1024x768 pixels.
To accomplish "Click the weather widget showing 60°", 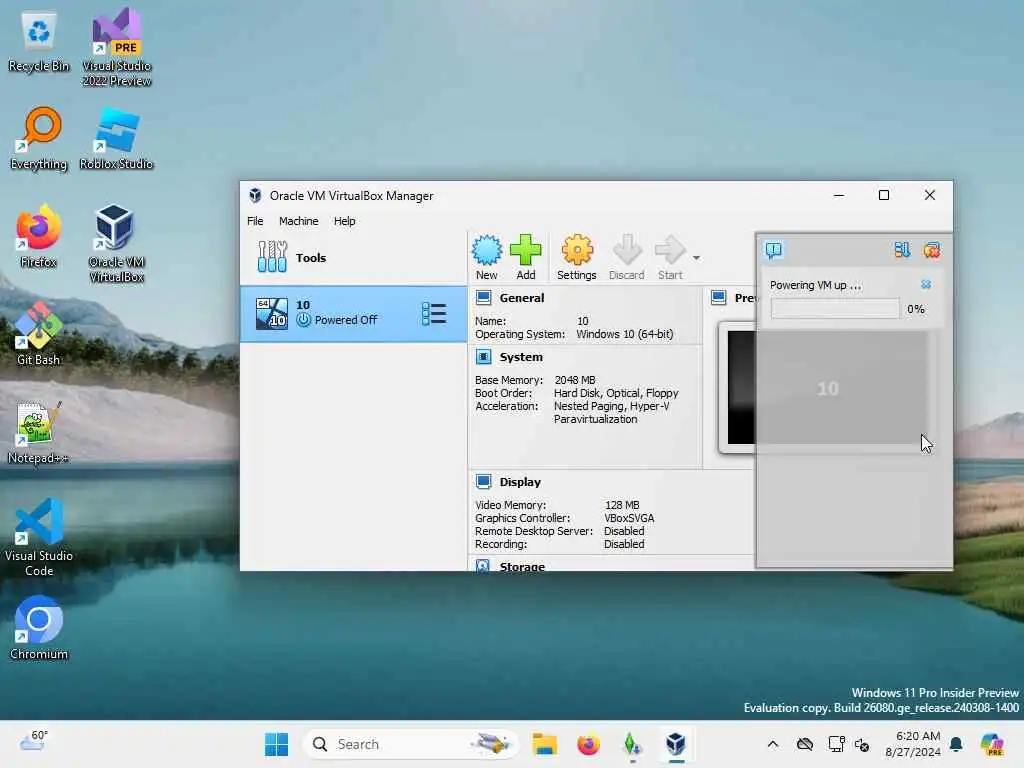I will pyautogui.click(x=34, y=741).
